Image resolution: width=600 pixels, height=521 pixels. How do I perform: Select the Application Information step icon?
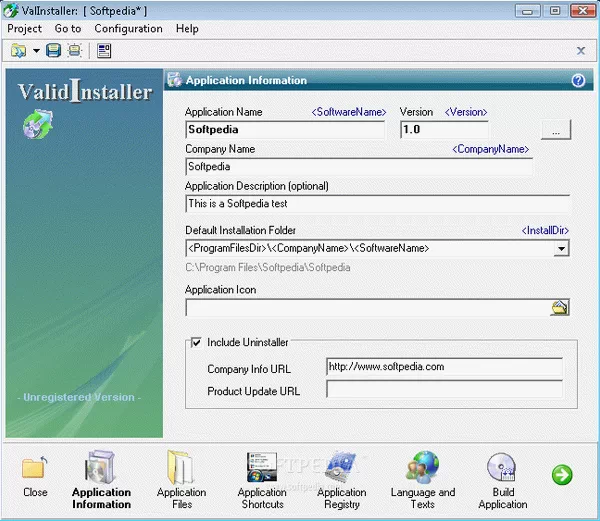click(100, 467)
